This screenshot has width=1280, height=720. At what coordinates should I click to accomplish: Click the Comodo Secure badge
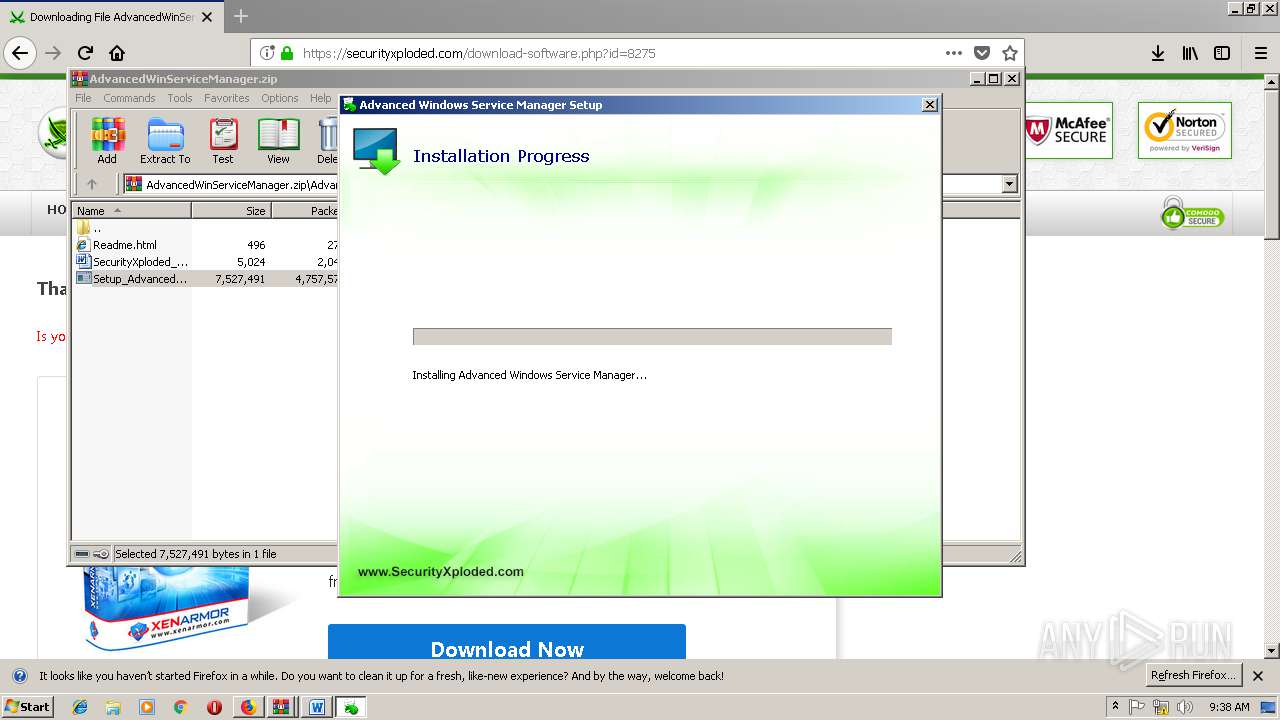1192,213
